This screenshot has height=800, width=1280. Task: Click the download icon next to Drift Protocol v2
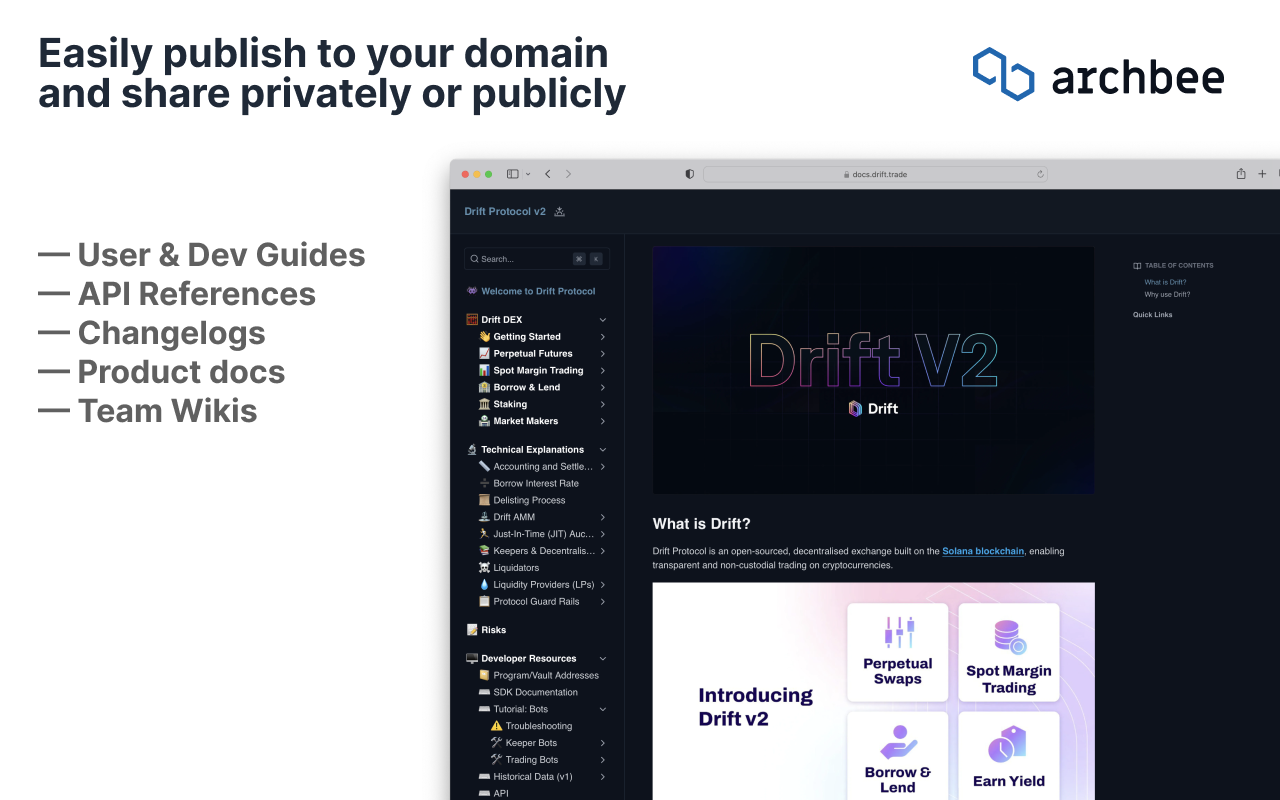[x=560, y=211]
